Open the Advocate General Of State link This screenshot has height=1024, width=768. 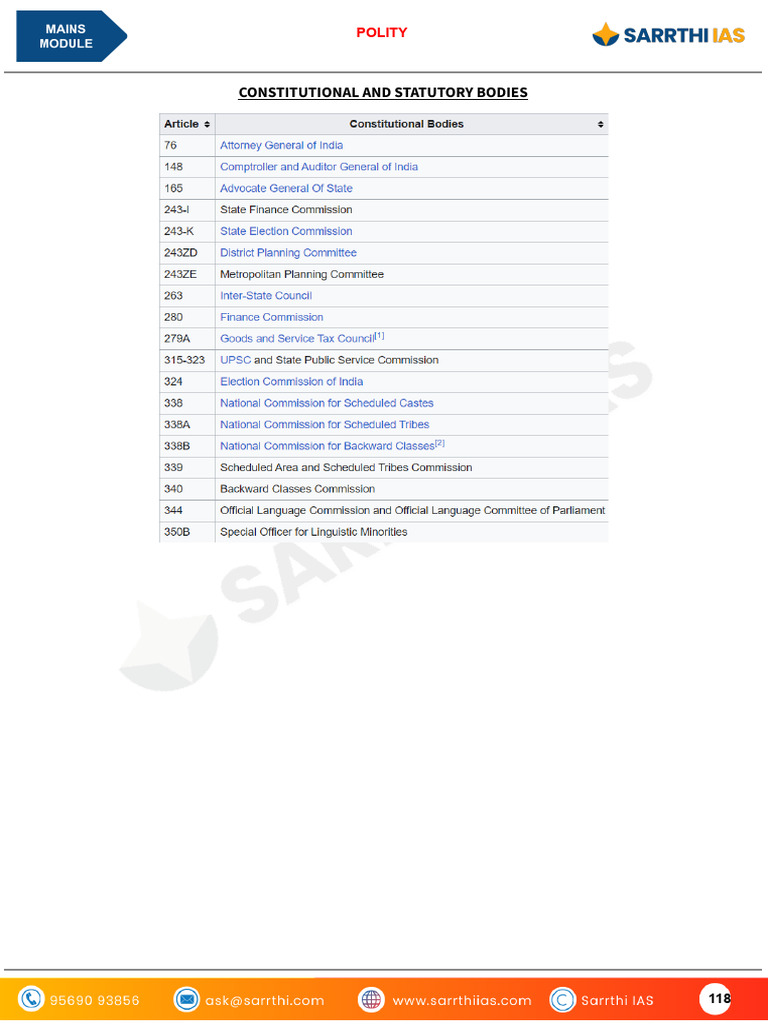pyautogui.click(x=286, y=188)
